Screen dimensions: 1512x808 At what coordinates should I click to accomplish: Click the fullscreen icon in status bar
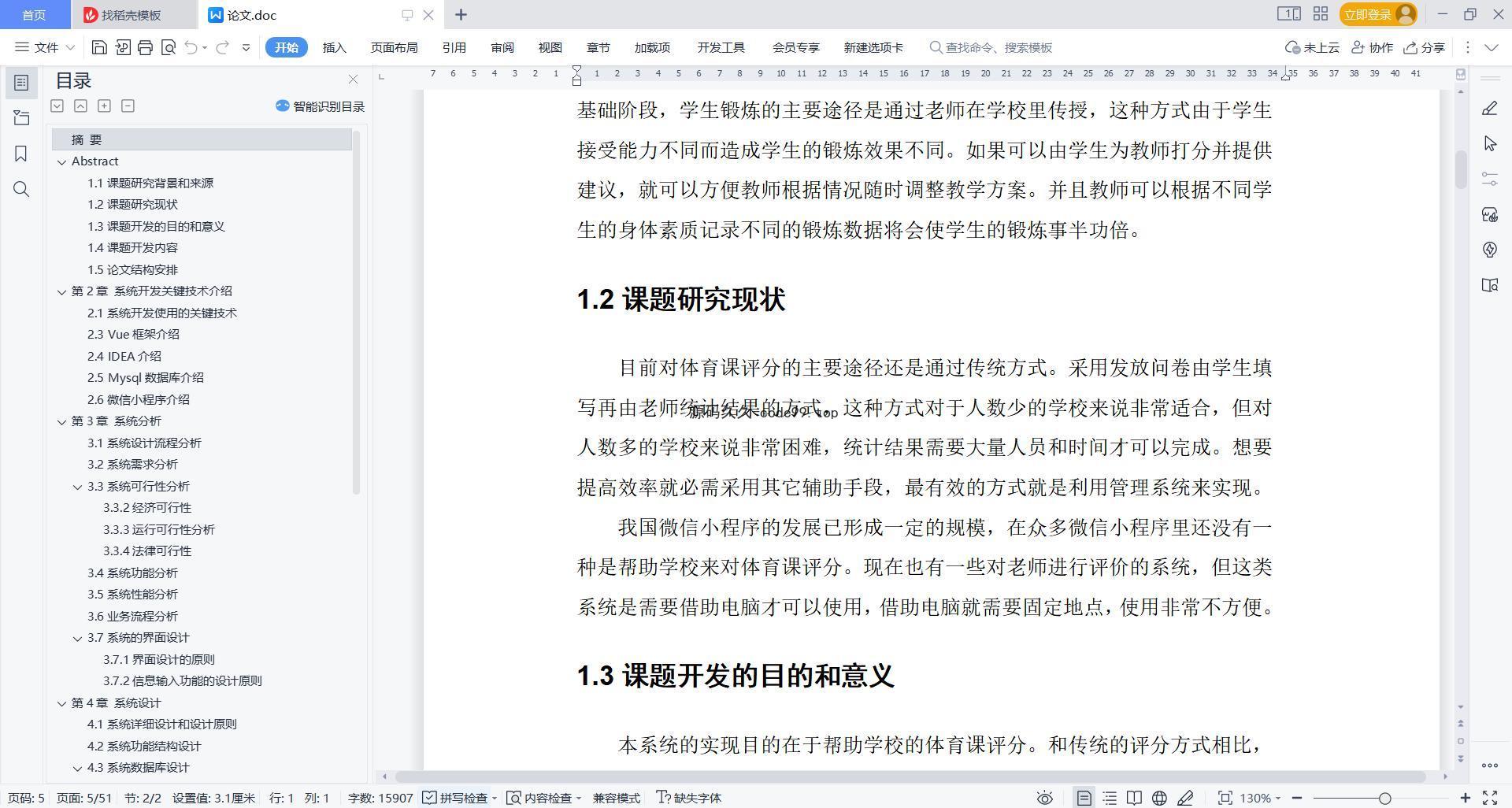(x=1490, y=798)
